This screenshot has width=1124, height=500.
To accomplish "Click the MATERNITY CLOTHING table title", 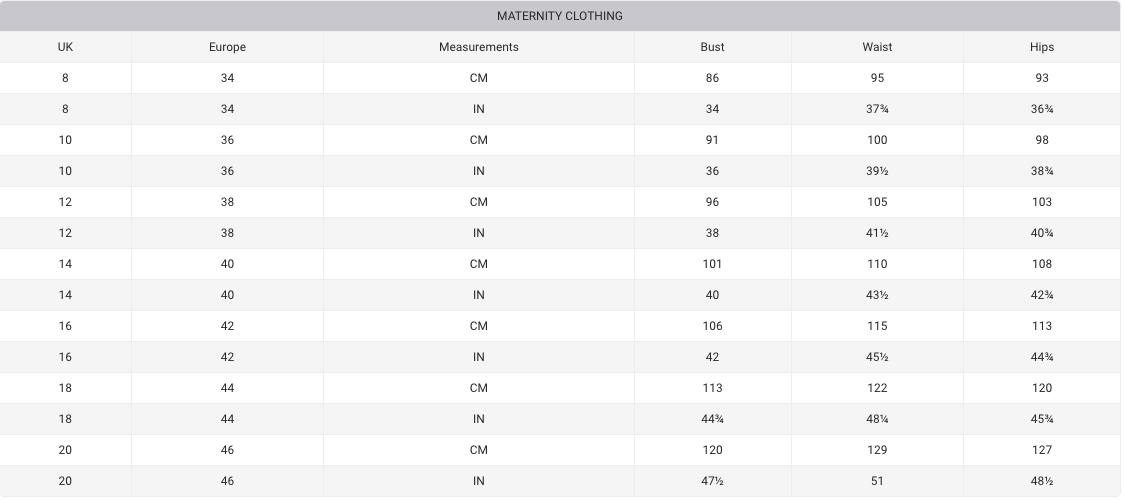I will (560, 16).
